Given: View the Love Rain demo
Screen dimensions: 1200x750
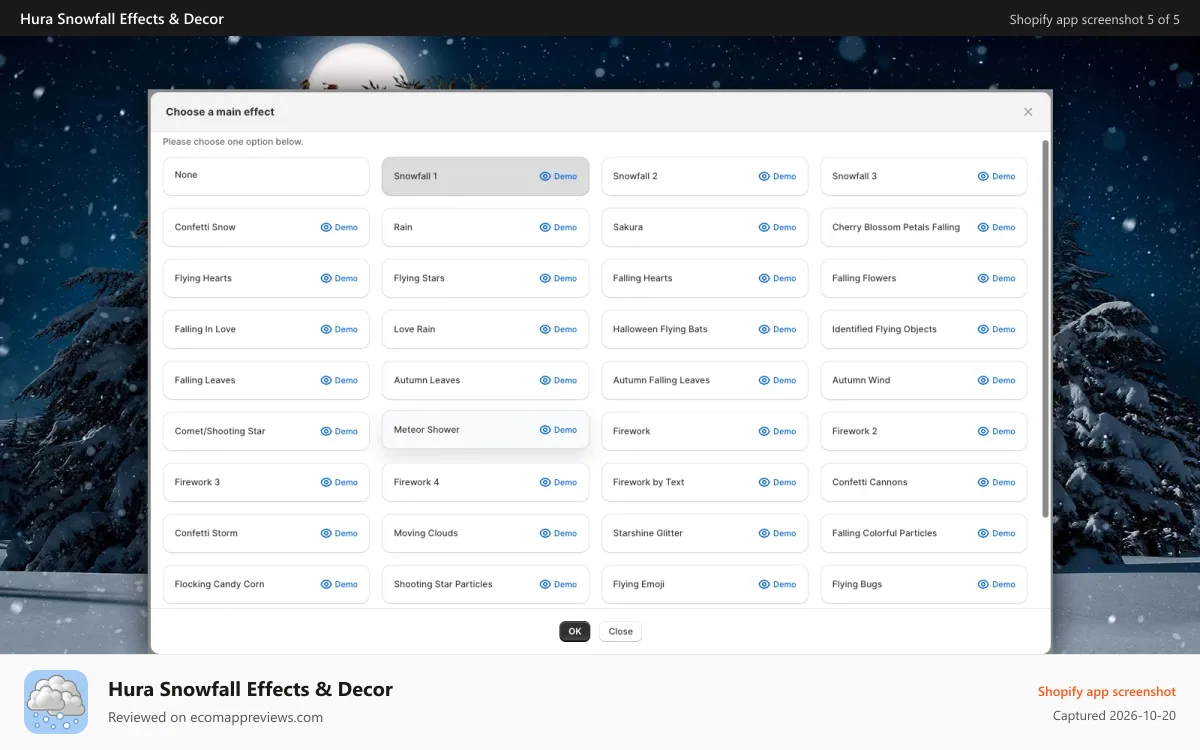Looking at the screenshot, I should pyautogui.click(x=558, y=329).
